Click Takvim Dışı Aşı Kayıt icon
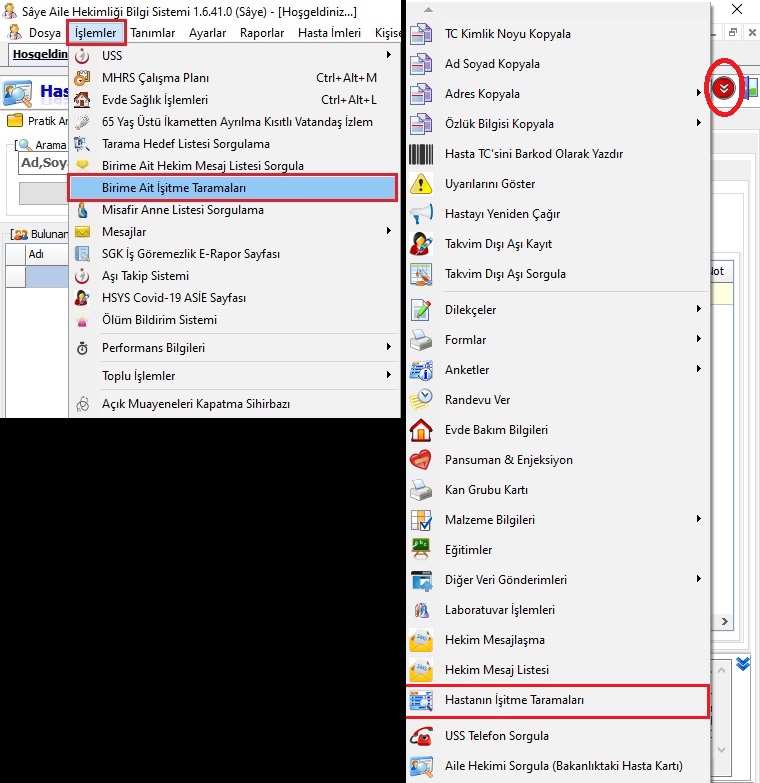Image resolution: width=760 pixels, height=783 pixels. [x=421, y=244]
